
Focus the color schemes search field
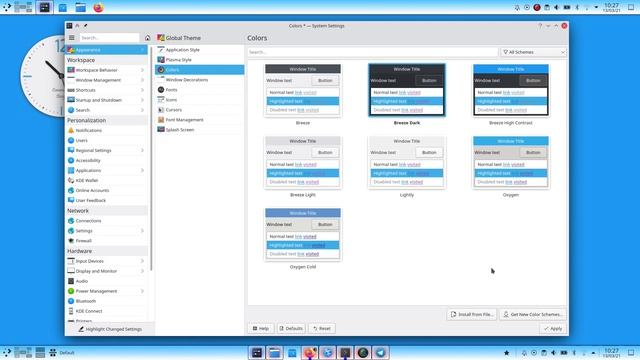click(372, 52)
